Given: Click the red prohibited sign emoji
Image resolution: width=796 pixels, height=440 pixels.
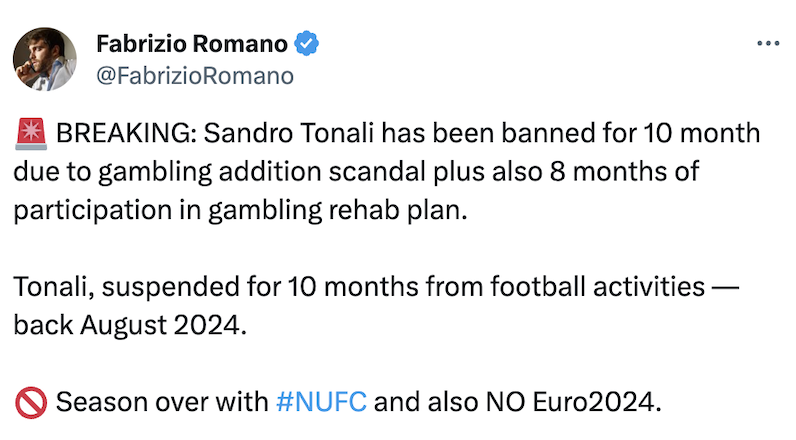Looking at the screenshot, I should (x=30, y=404).
